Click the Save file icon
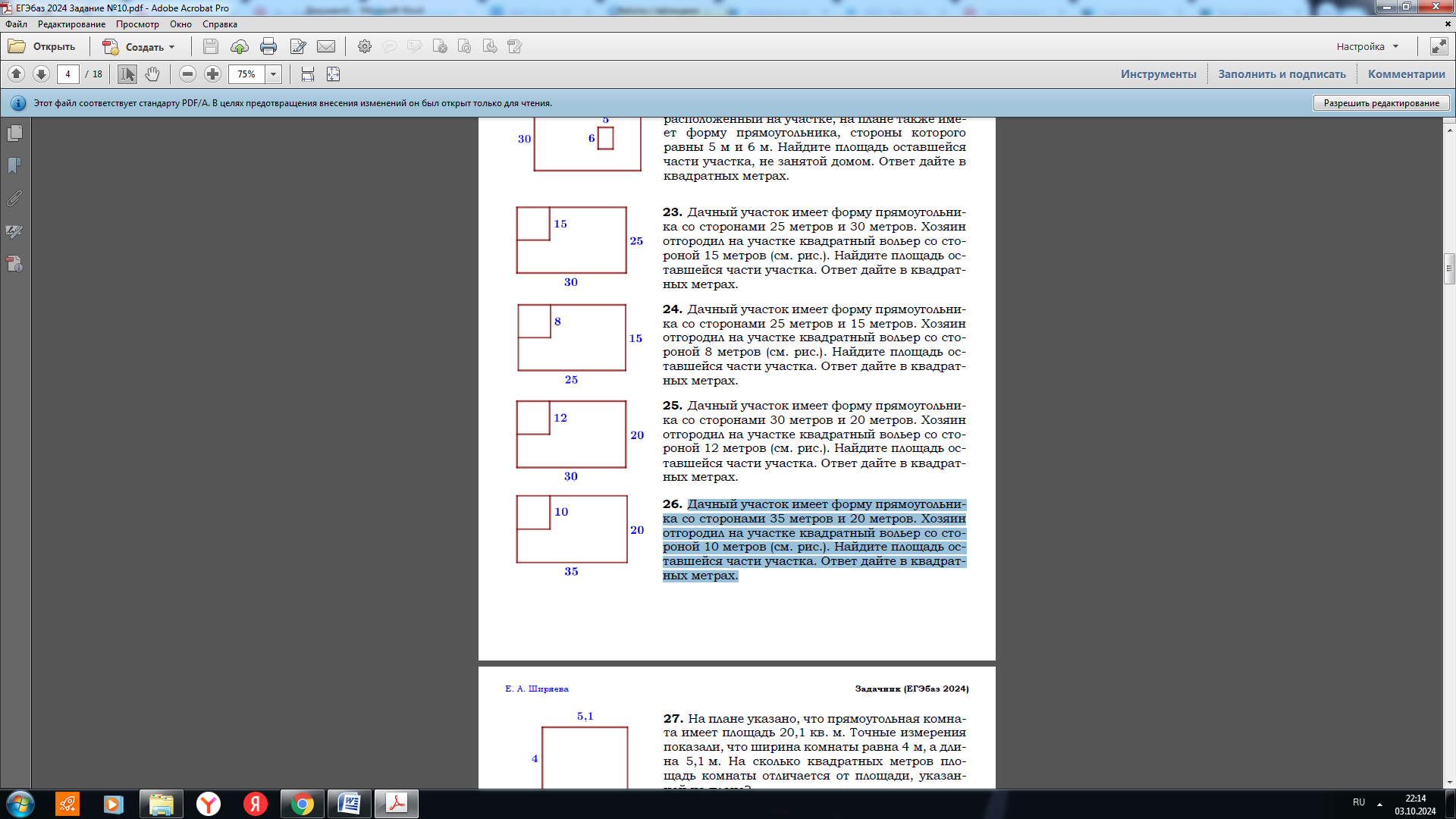The width and height of the screenshot is (1456, 819). (211, 46)
